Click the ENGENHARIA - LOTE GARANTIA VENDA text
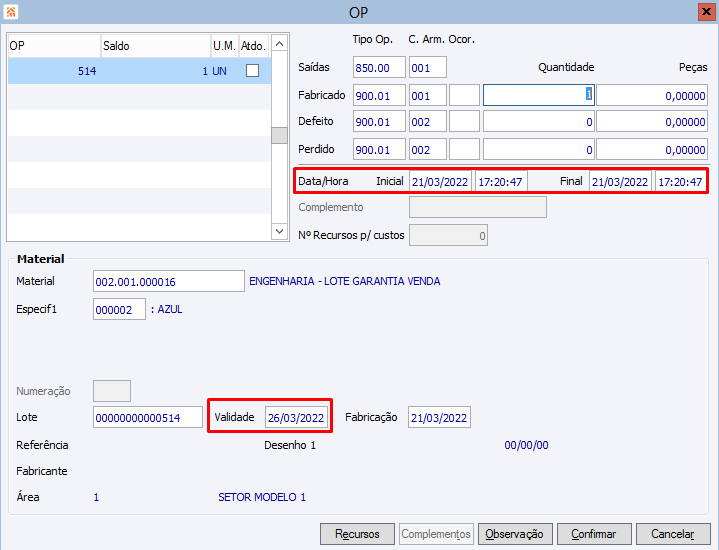Viewport: 719px width, 550px height. coord(345,281)
